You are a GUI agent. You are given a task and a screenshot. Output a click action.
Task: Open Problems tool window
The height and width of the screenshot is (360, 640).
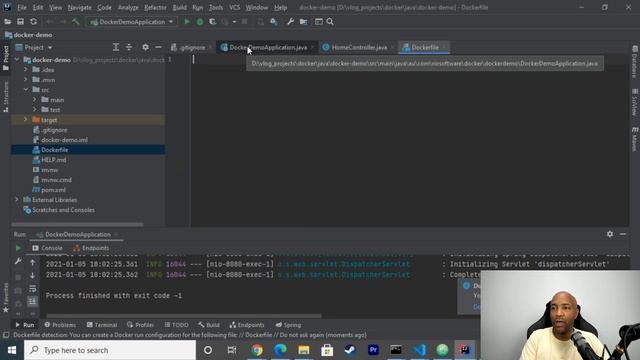60,325
